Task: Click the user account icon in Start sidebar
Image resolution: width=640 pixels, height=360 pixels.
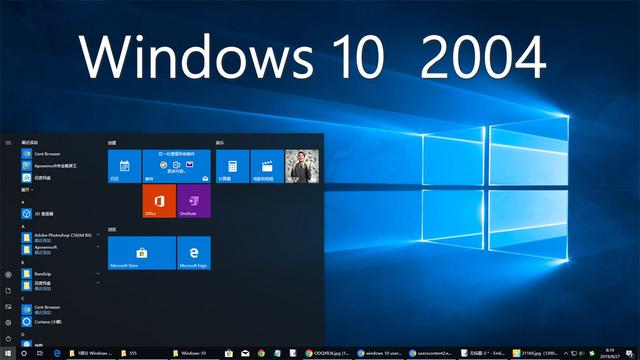Action: (x=8, y=275)
